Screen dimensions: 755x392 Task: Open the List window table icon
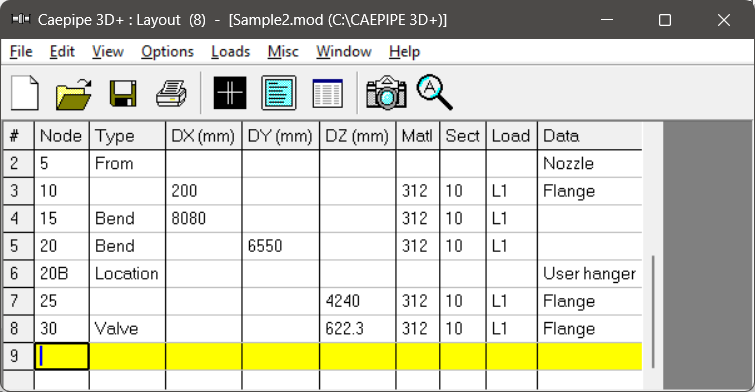[x=327, y=93]
